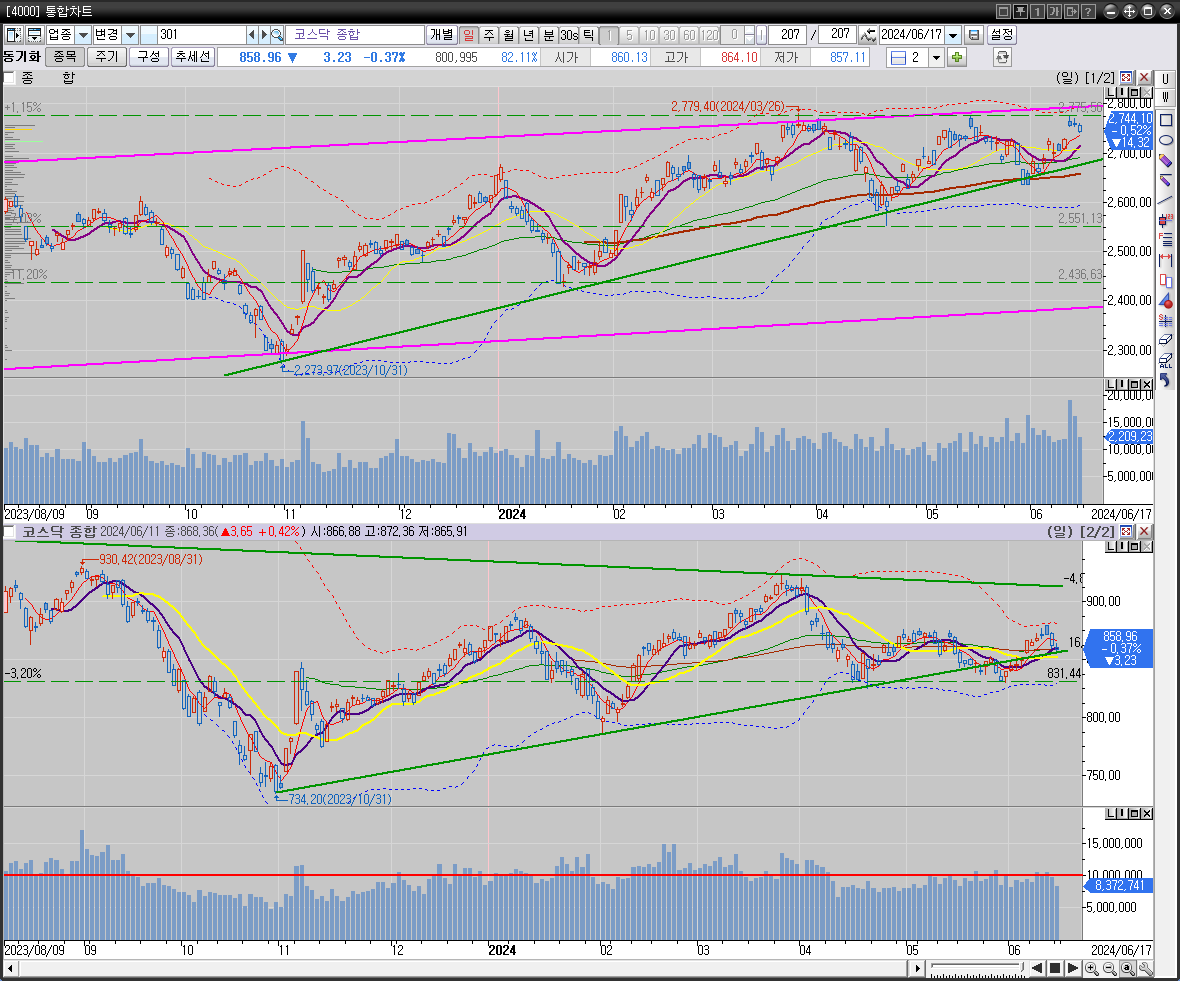Select the 월 monthly period toggle
The height and width of the screenshot is (981, 1180).
[509, 35]
